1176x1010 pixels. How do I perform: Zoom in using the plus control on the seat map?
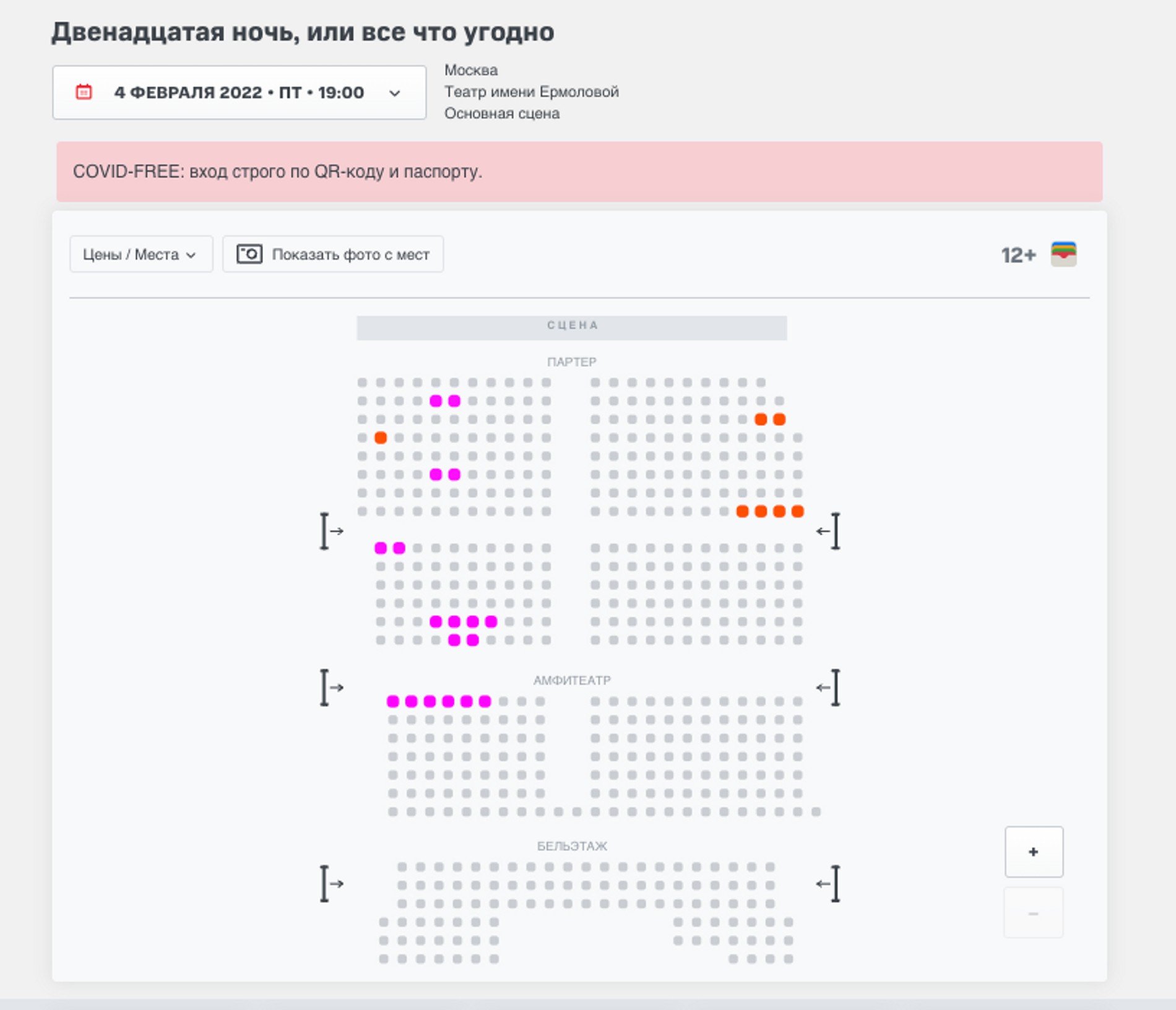pyautogui.click(x=1033, y=852)
